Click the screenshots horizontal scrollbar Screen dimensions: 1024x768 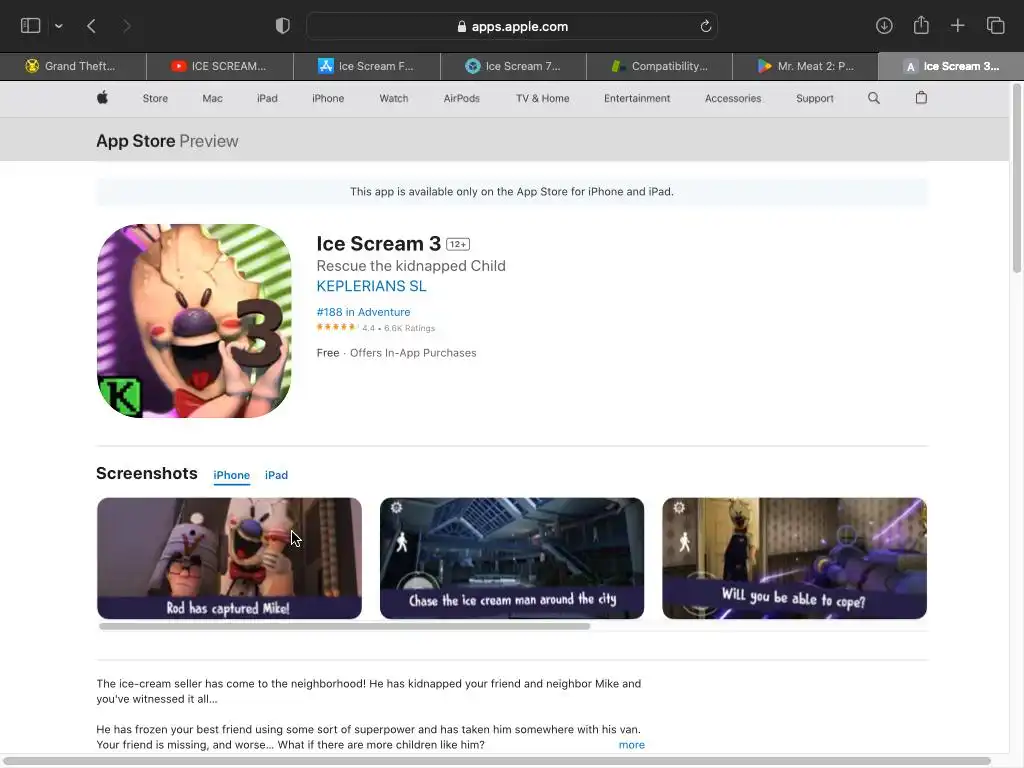click(344, 626)
